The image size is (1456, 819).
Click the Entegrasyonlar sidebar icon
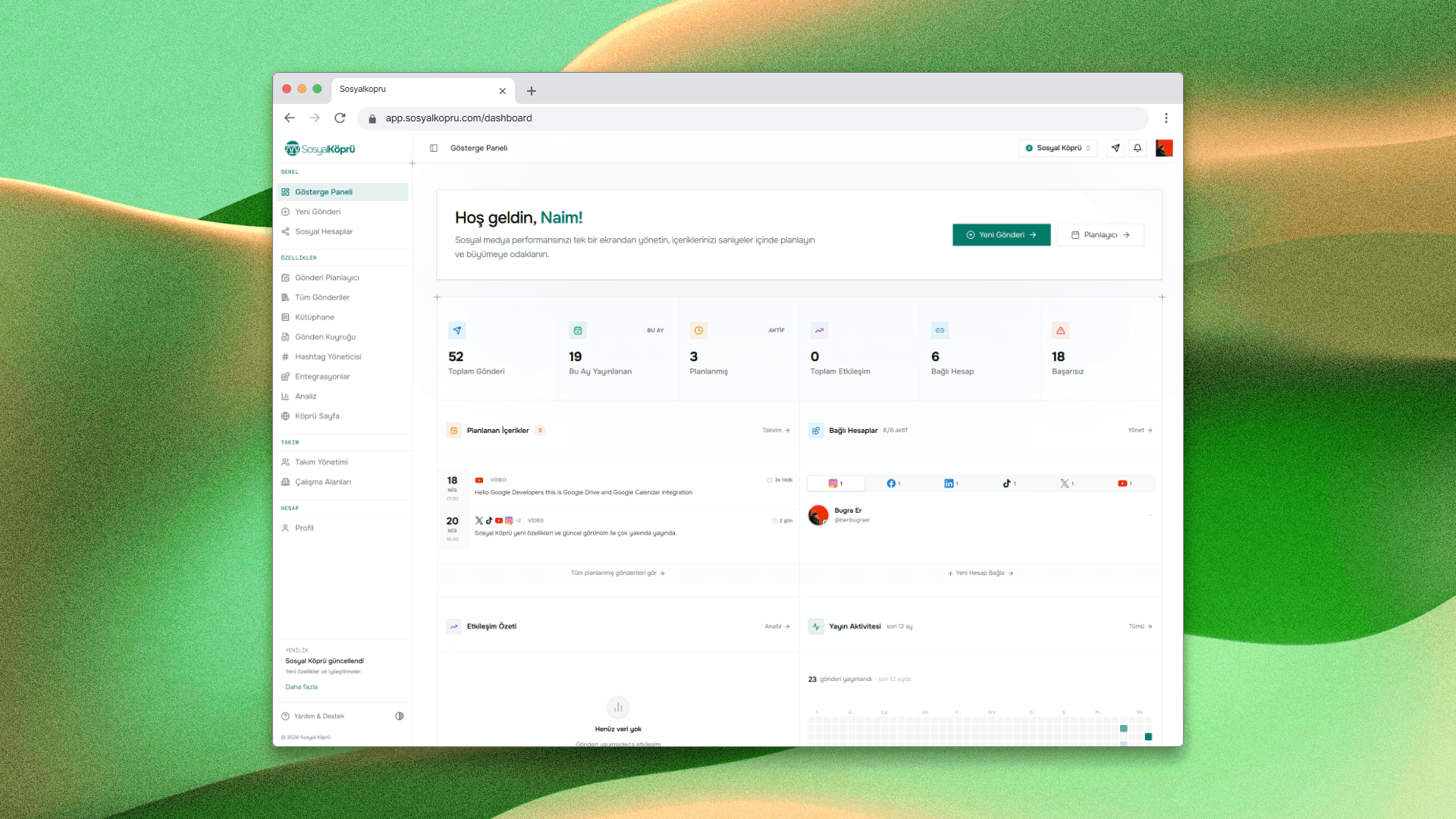tap(285, 376)
